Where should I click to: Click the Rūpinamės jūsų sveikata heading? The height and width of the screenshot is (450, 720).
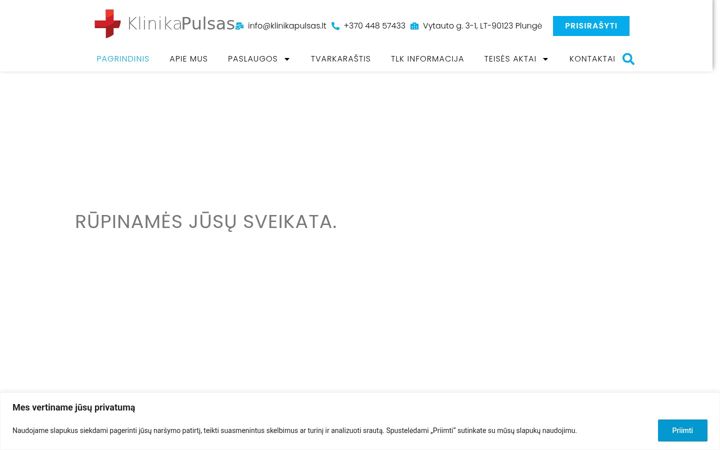[206, 221]
